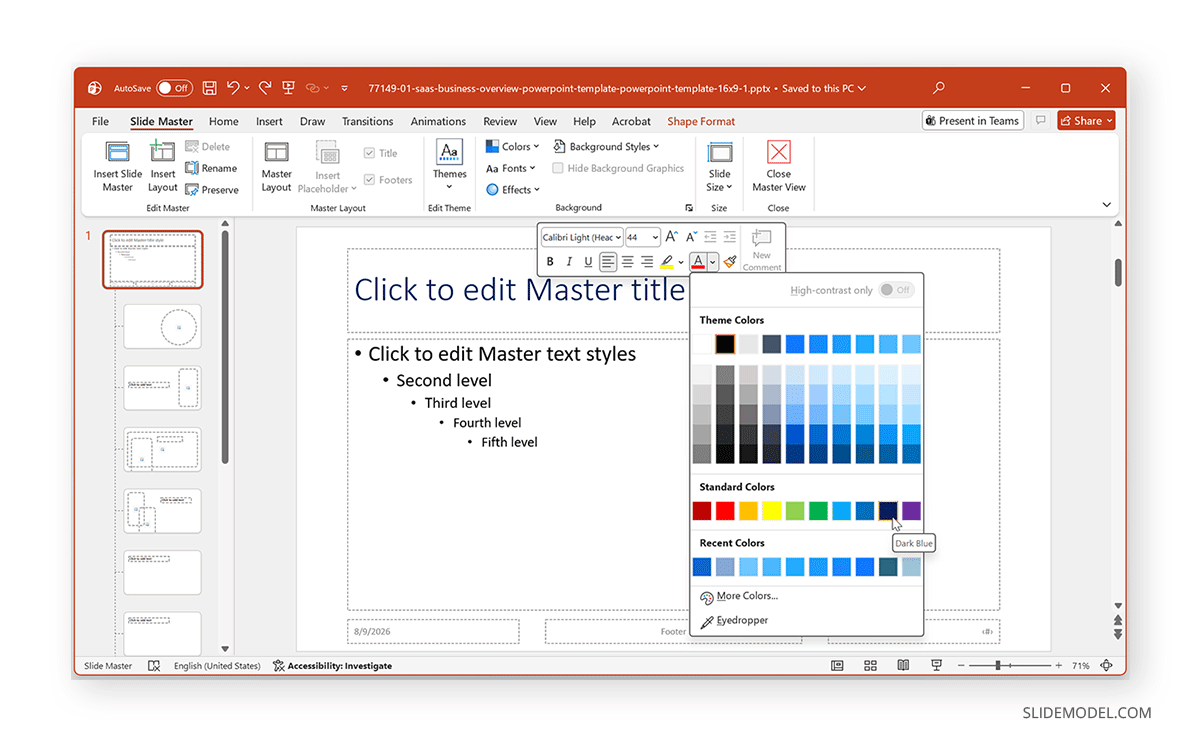Click the date footer 8/9/2026 placeholder
This screenshot has width=1200, height=743.
[x=433, y=631]
